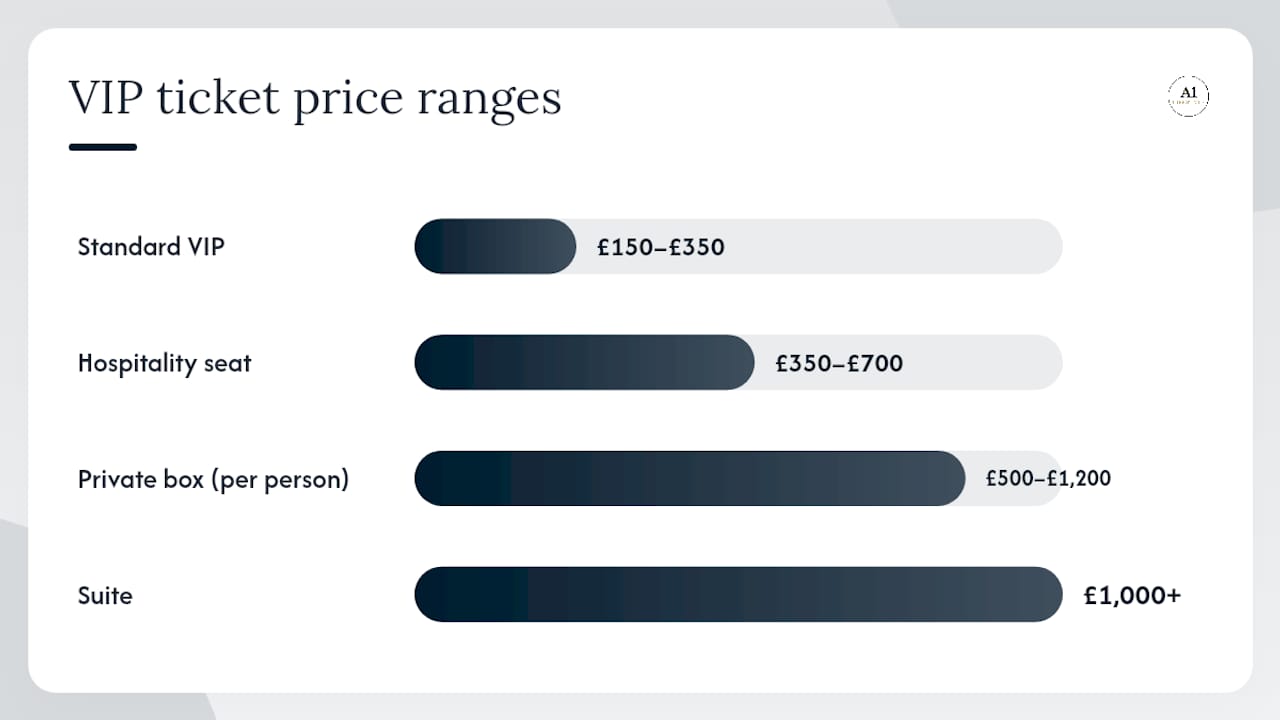Select the £500–£1,200 price text
Viewport: 1280px width, 720px height.
[1048, 479]
